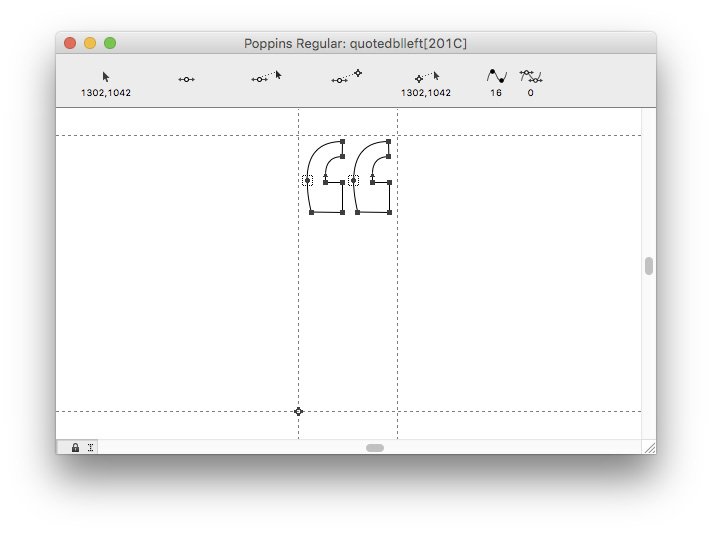Click the point-to-reference distance icon
This screenshot has height=534, width=712.
coord(346,76)
